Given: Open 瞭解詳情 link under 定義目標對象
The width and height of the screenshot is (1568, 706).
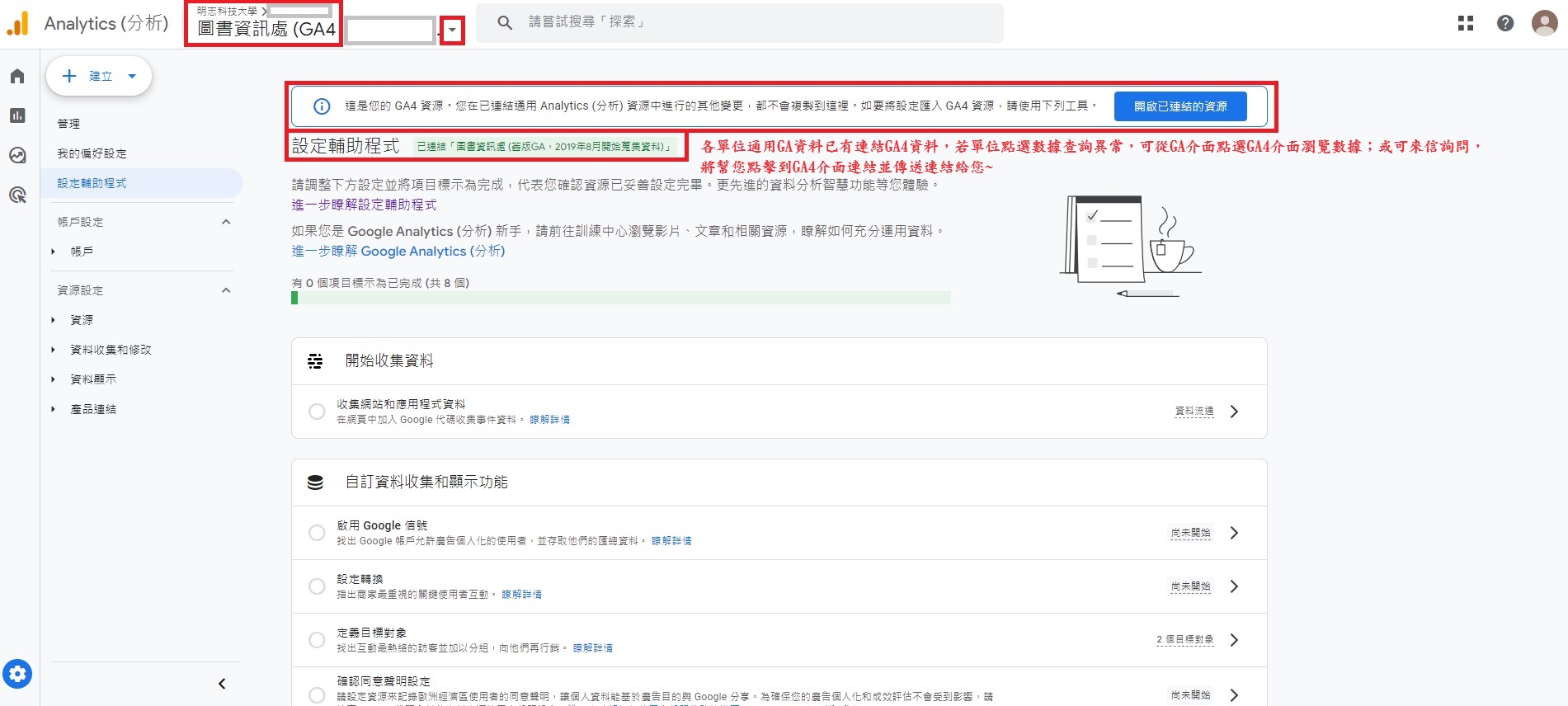Looking at the screenshot, I should pyautogui.click(x=592, y=648).
